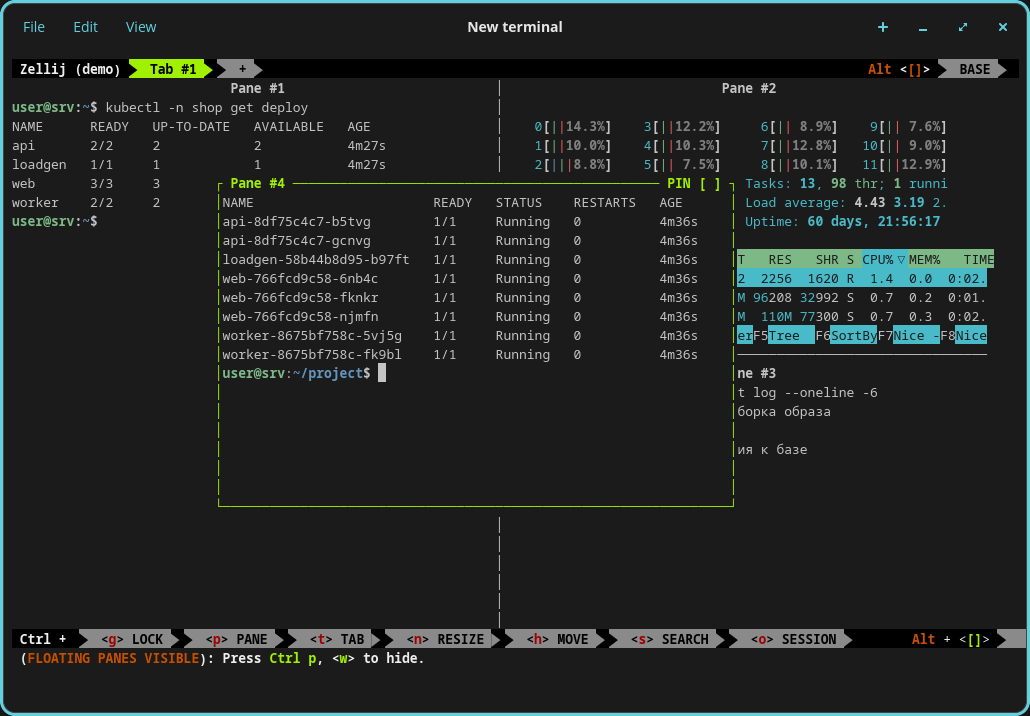
Task: Click the STATUS column header in Pane #4
Action: (519, 202)
